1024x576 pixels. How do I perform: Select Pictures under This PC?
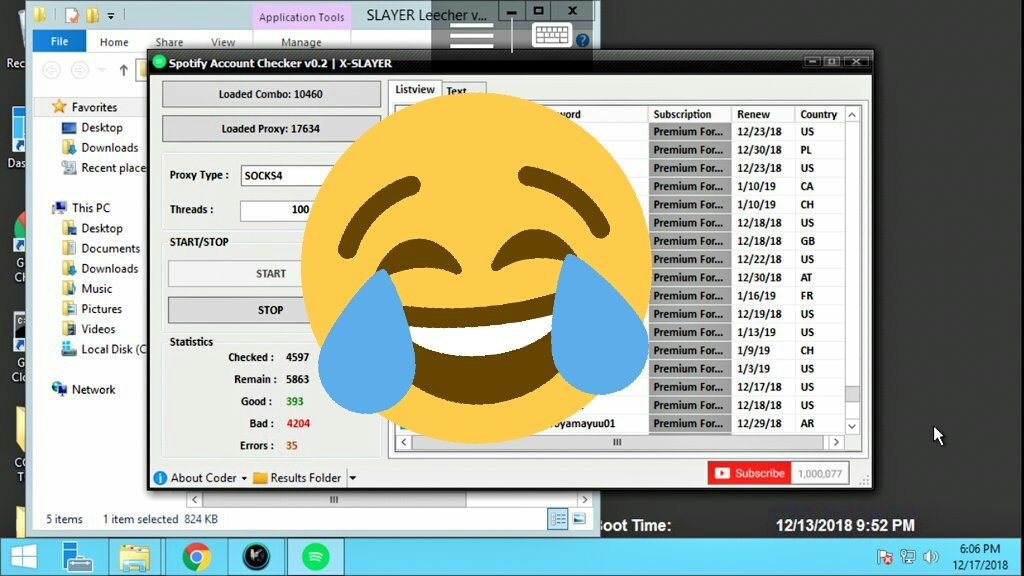101,309
